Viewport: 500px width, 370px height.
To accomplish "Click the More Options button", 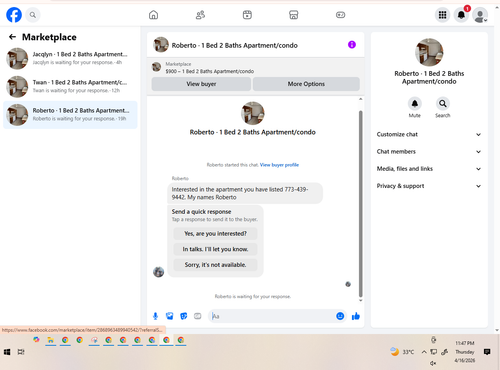I will pyautogui.click(x=306, y=84).
